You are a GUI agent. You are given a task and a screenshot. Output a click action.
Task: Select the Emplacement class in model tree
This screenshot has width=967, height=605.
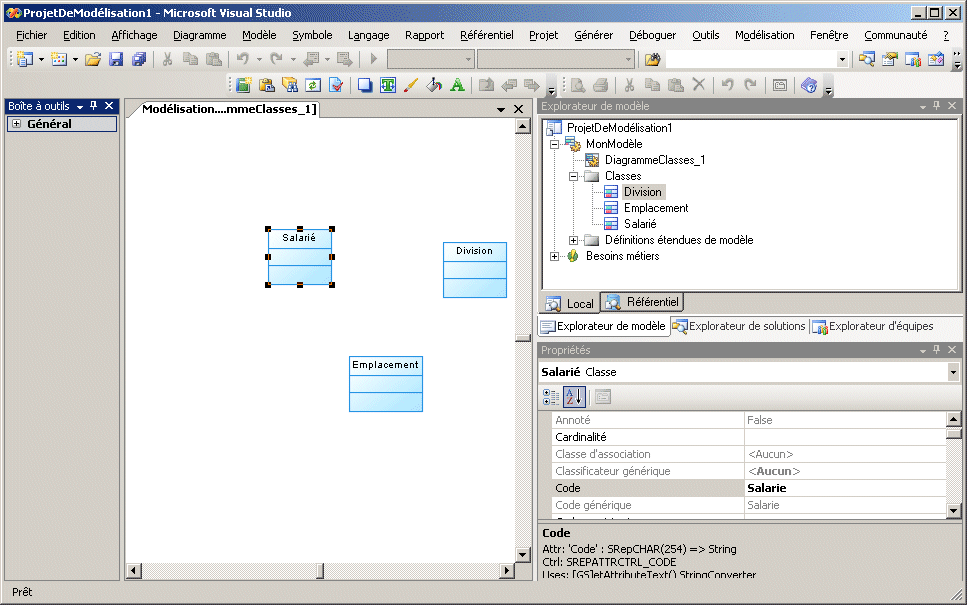coord(655,208)
